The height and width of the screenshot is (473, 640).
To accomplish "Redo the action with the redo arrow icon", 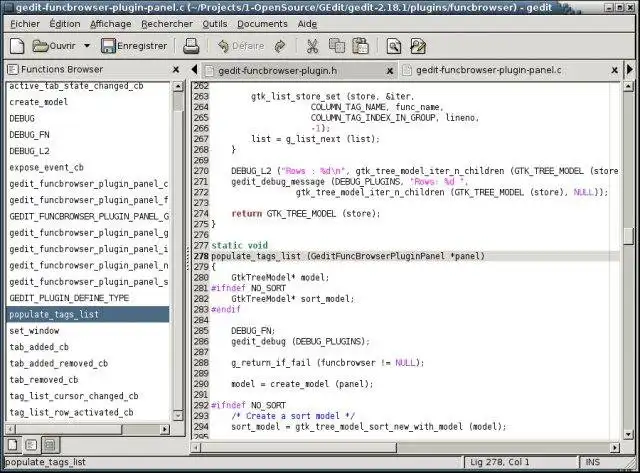I will point(280,46).
